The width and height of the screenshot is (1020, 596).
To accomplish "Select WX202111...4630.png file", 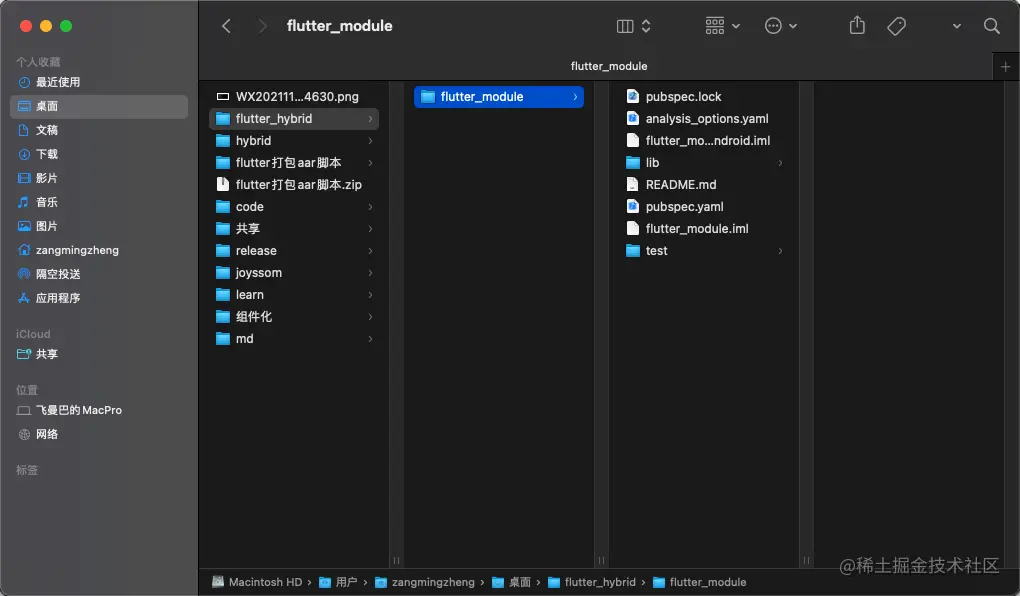I will coord(294,96).
